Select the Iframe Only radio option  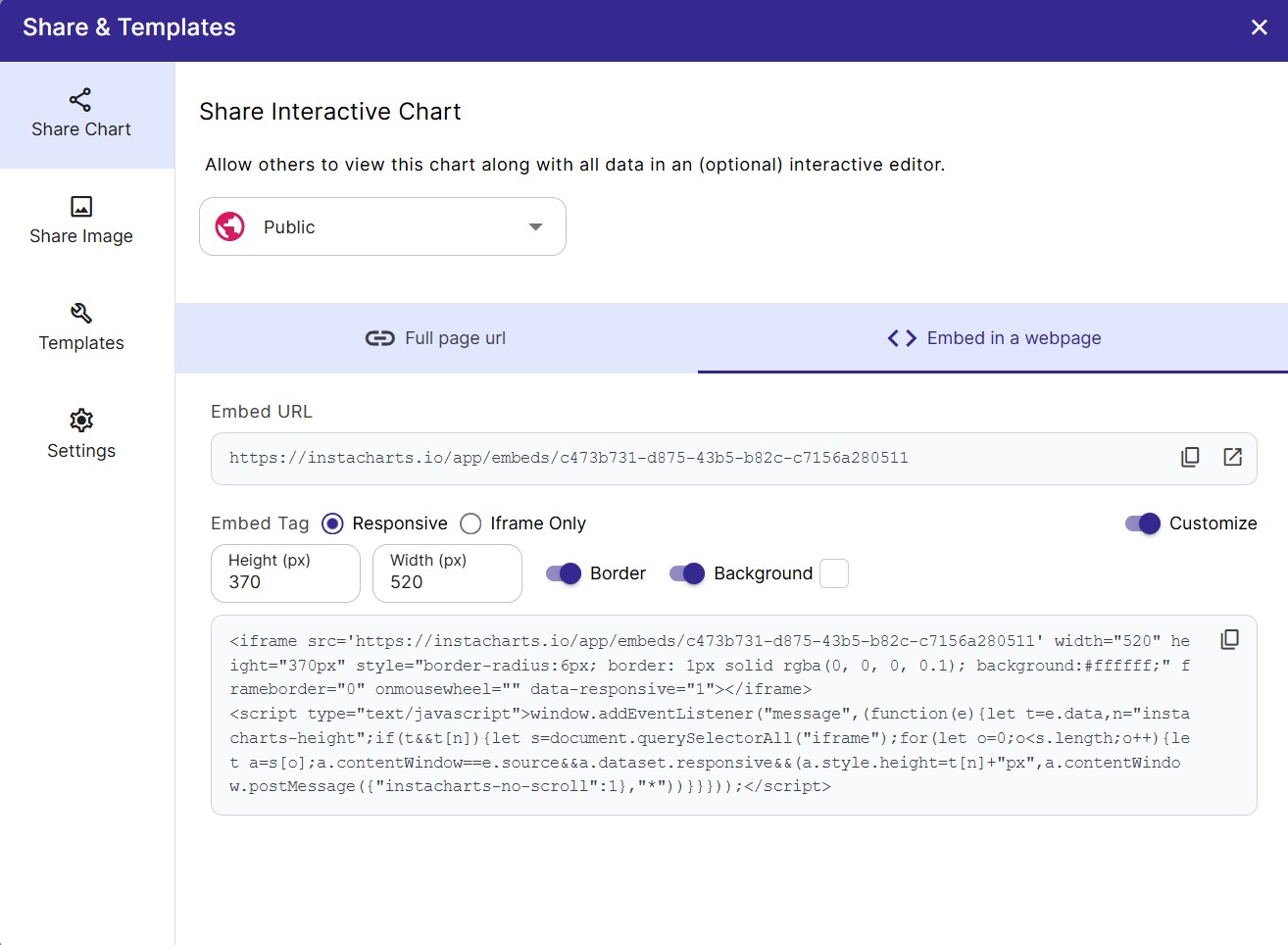click(x=470, y=523)
